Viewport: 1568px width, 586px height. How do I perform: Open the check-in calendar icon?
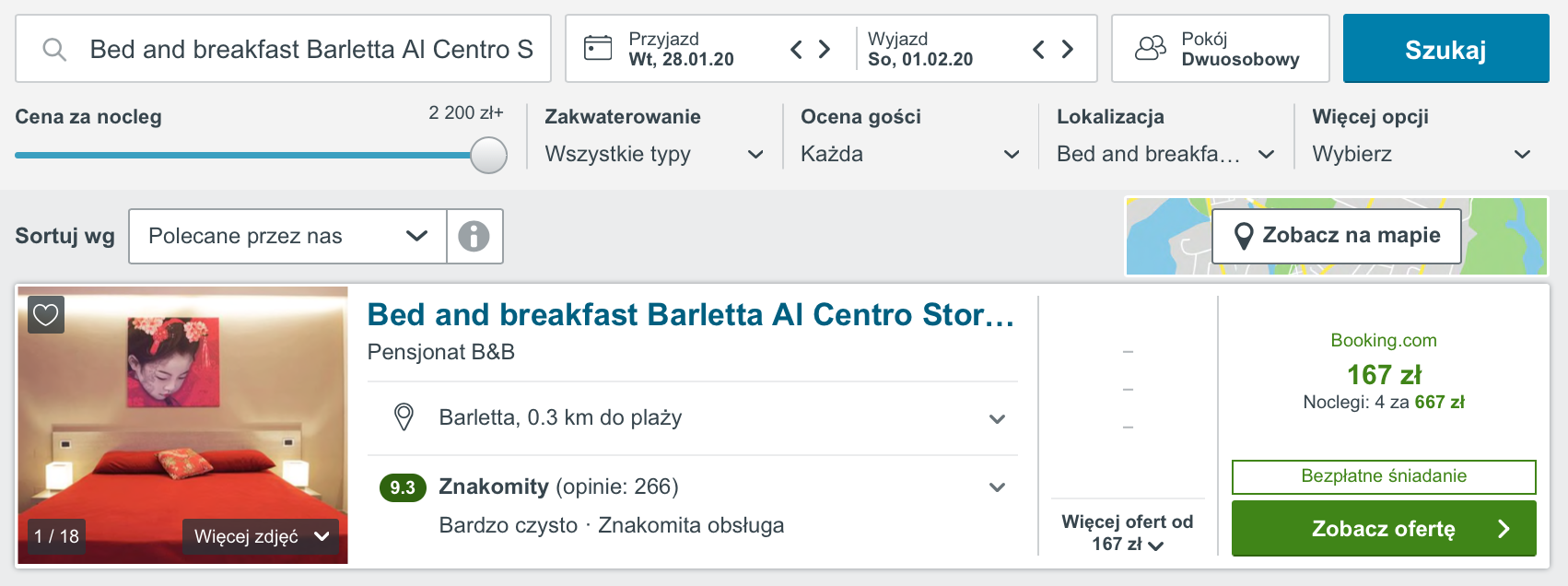point(598,48)
